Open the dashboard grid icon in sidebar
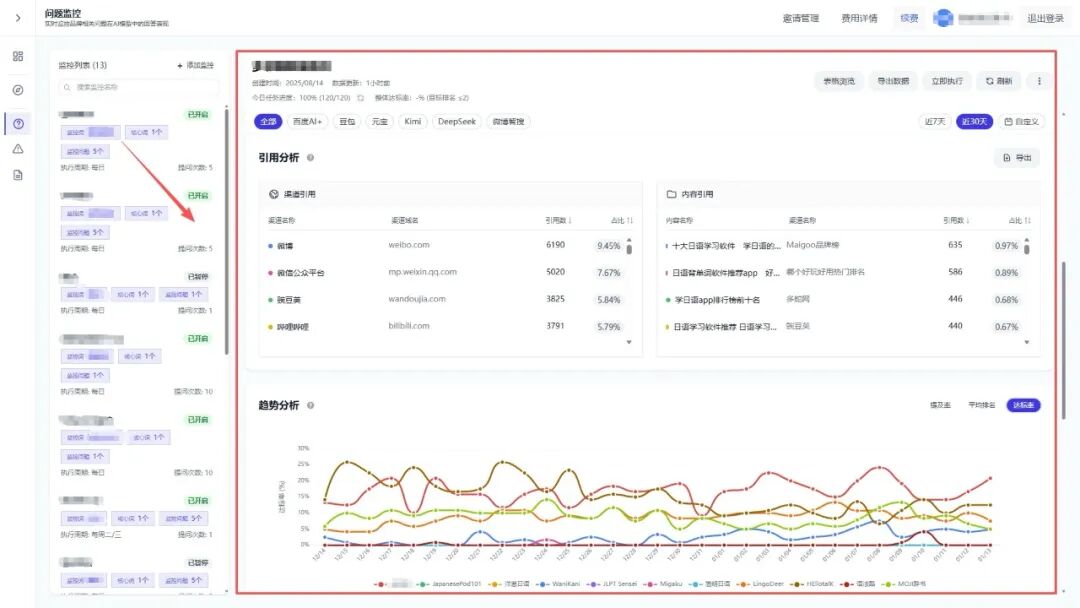The image size is (1080, 608). [18, 56]
